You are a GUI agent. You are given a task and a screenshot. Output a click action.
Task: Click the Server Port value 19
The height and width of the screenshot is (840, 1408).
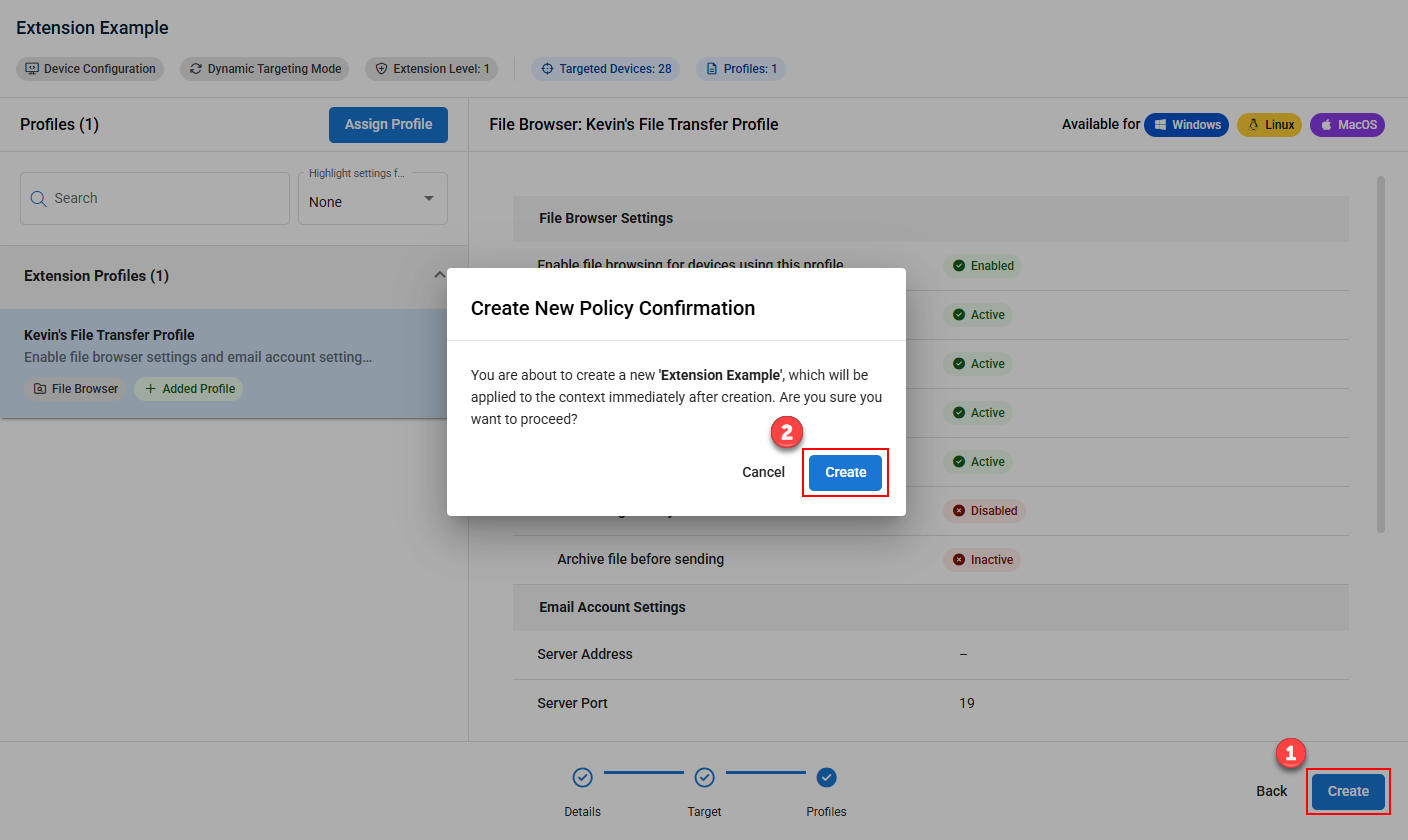pos(967,703)
